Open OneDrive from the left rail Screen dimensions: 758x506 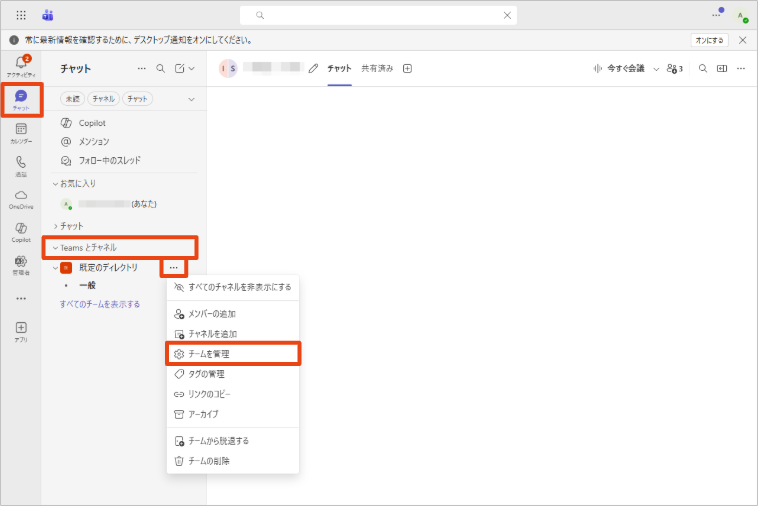20,198
